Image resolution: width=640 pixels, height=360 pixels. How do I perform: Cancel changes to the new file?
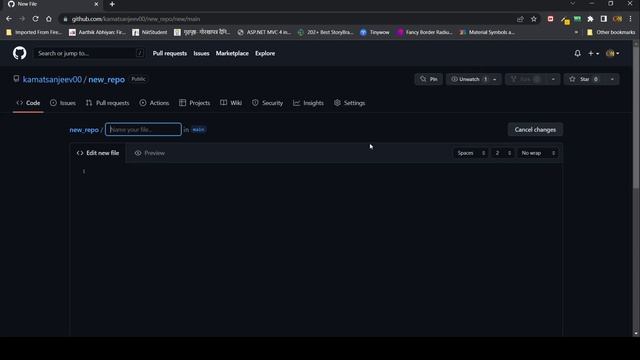coord(535,130)
